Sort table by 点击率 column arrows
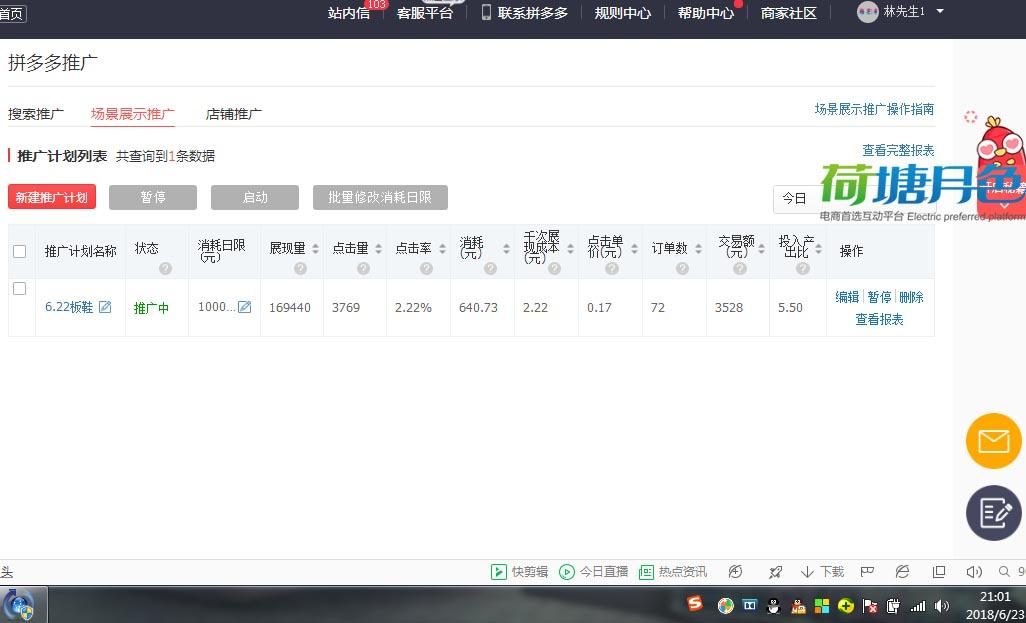1026x623 pixels. (x=442, y=249)
